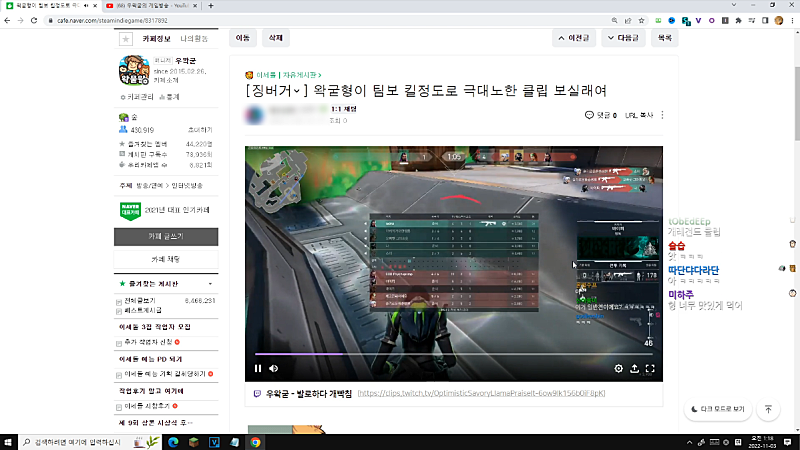Open the Extensions puzzle icon
Image resolution: width=800 pixels, height=450 pixels.
tap(738, 20)
